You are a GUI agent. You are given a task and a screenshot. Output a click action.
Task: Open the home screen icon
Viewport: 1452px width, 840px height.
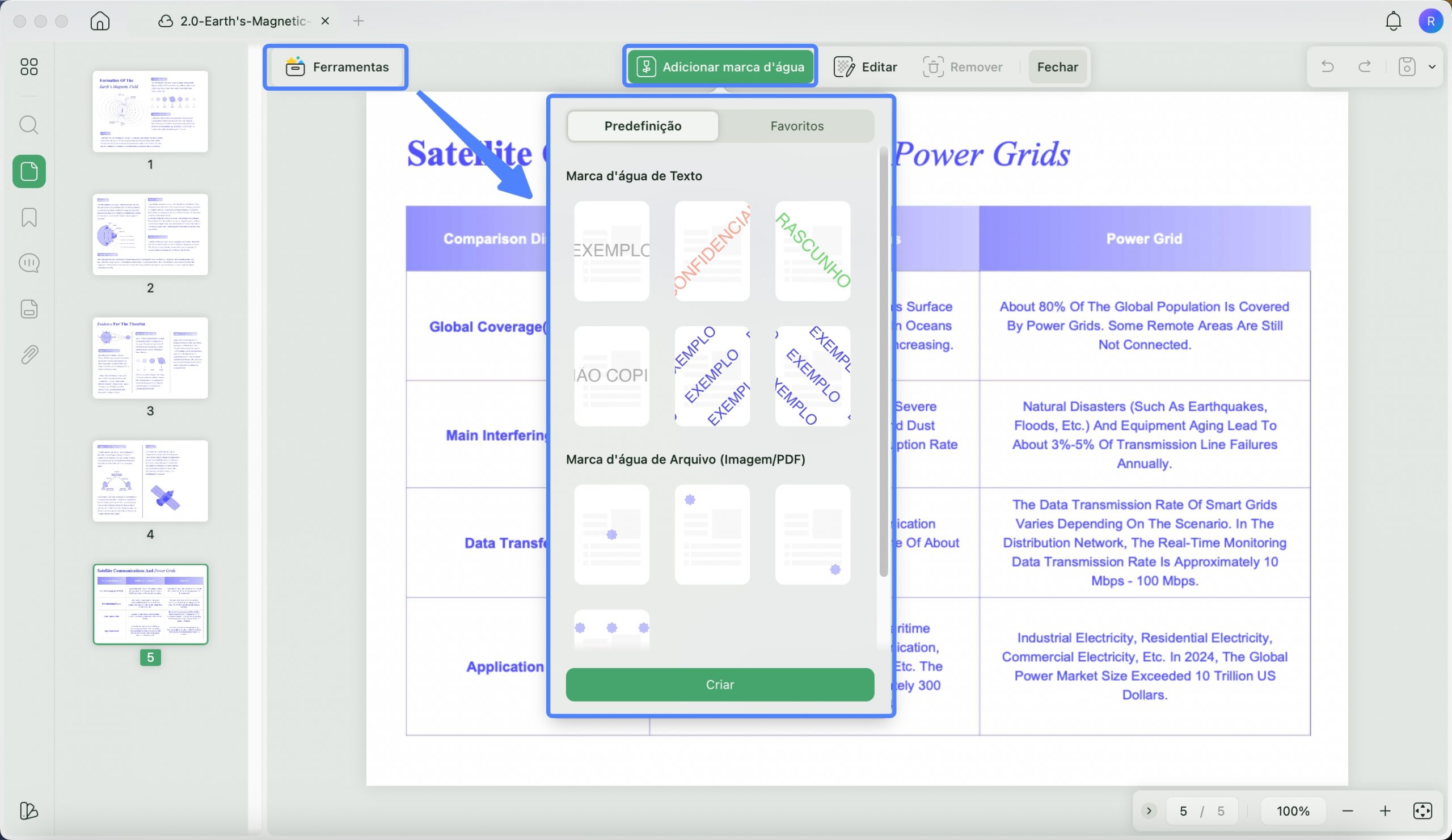(x=100, y=21)
